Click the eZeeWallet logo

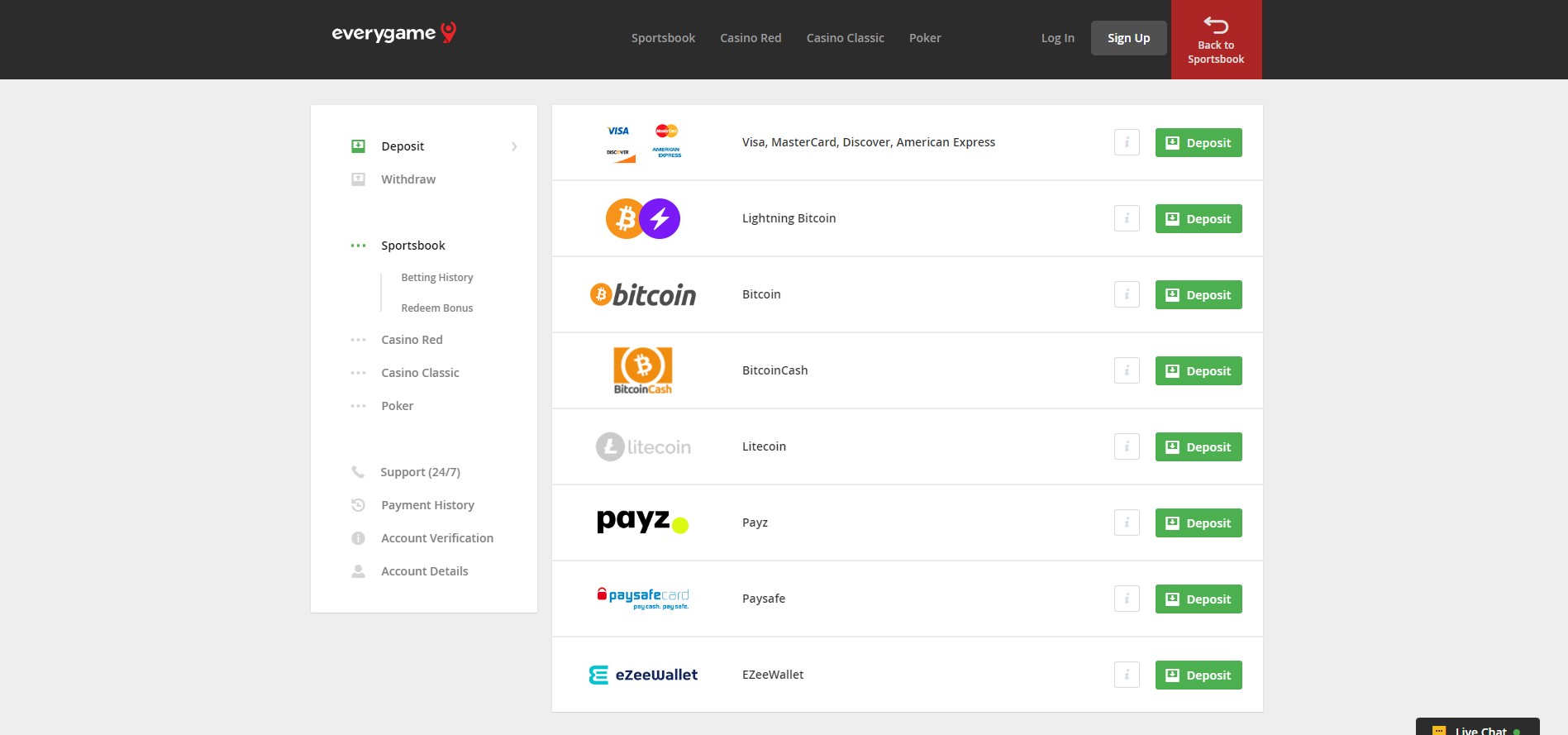click(643, 675)
